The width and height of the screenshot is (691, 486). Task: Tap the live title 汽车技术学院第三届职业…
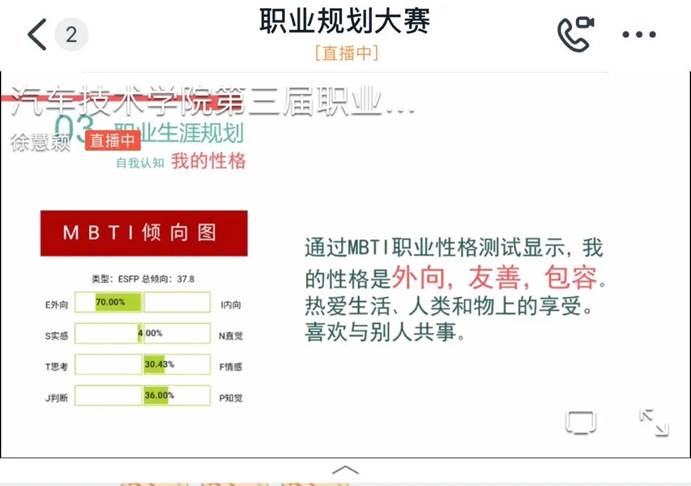click(x=212, y=101)
